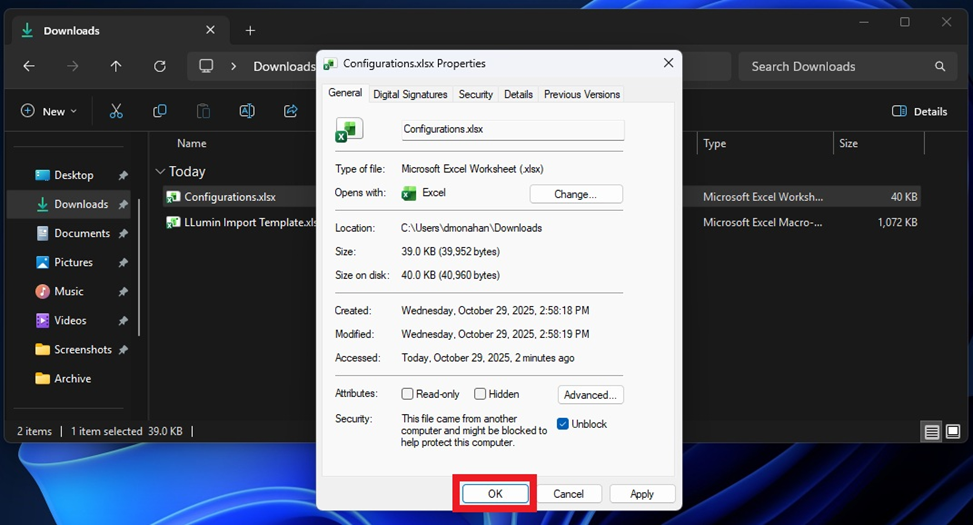
Task: Go up one folder level
Action: click(116, 66)
